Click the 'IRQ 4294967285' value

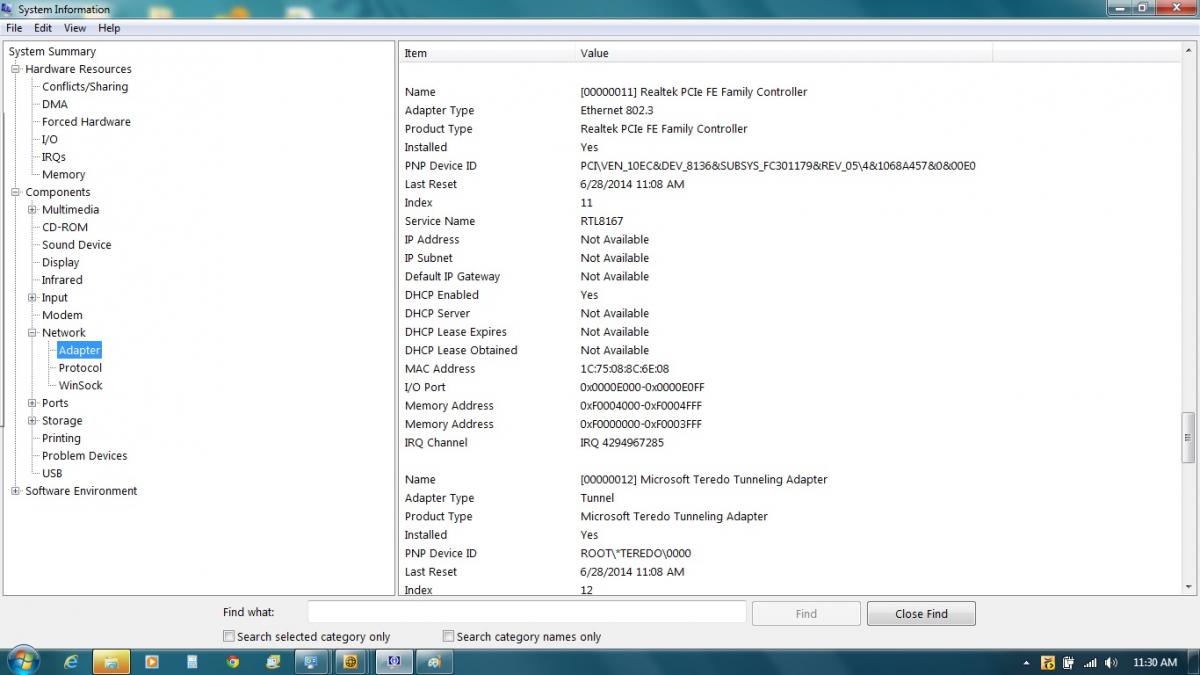tap(622, 443)
